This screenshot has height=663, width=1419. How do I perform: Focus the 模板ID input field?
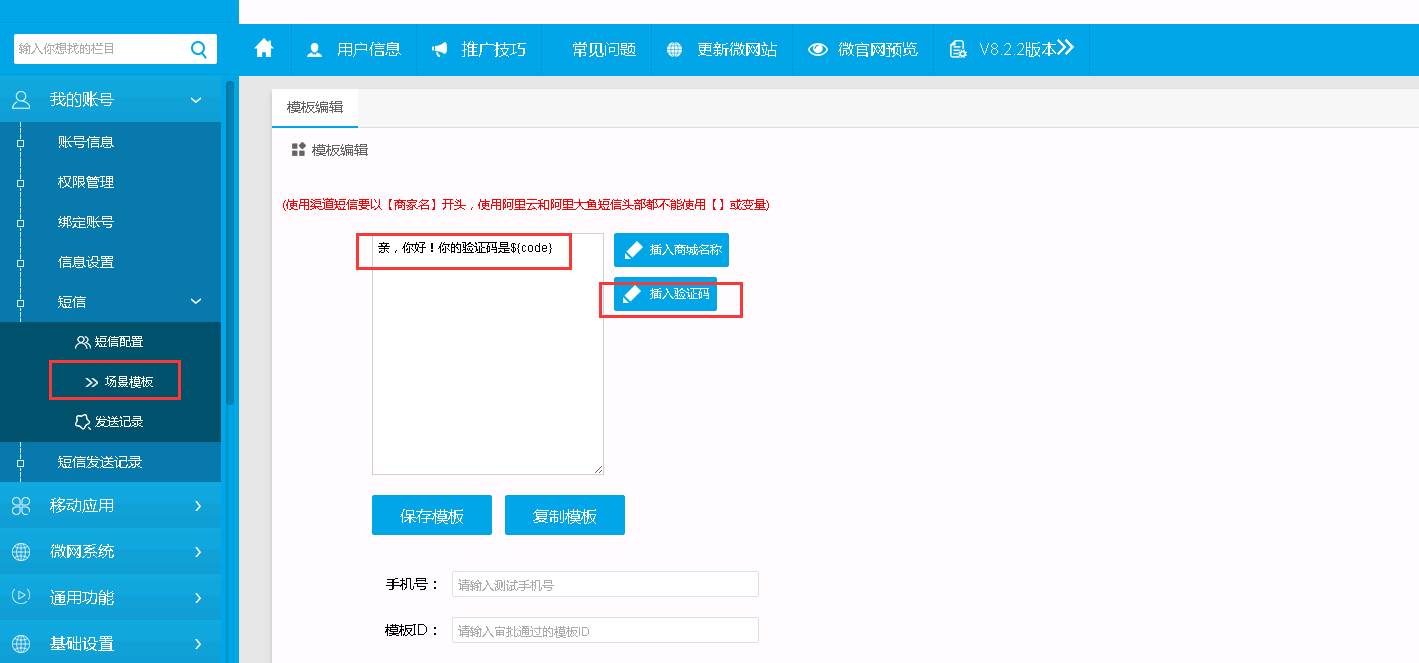(605, 630)
